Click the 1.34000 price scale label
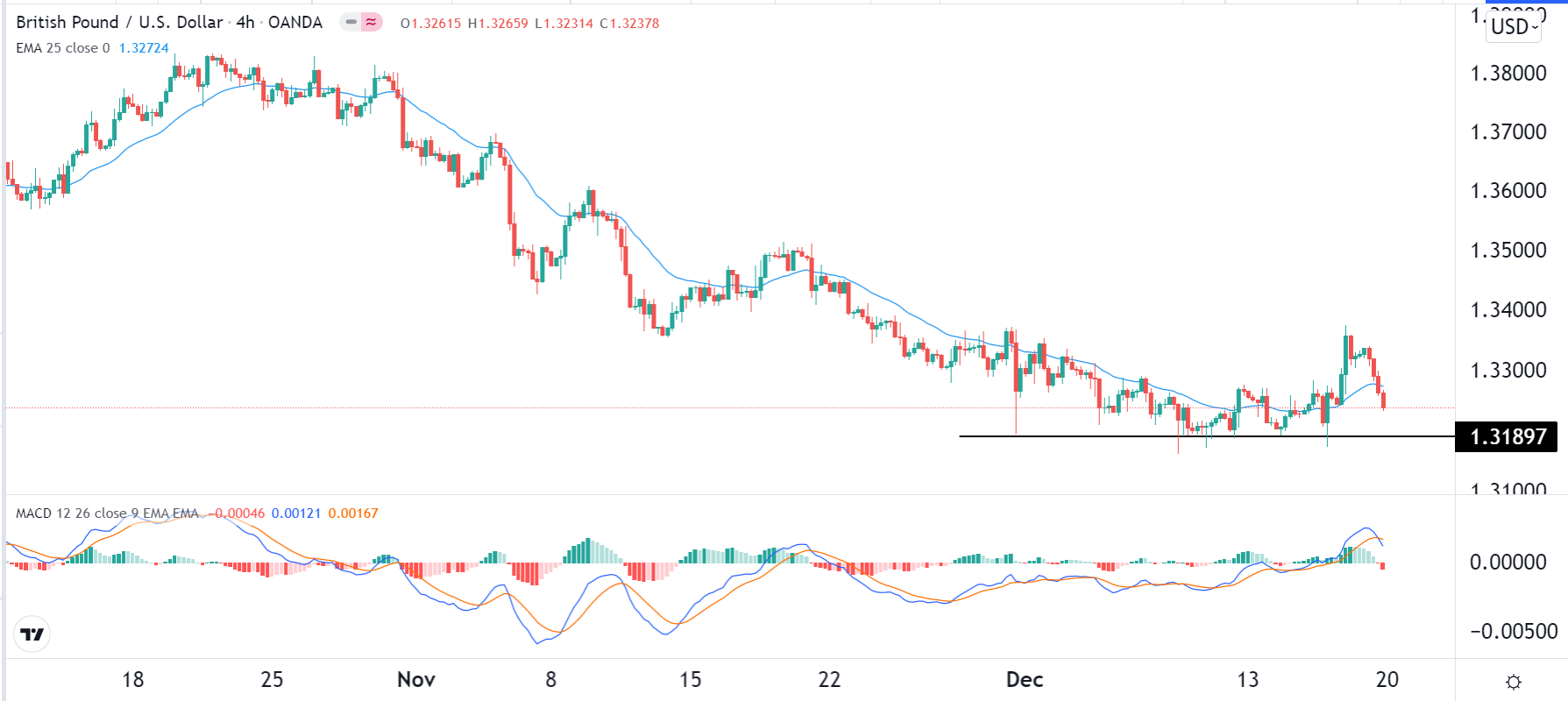 point(1508,309)
